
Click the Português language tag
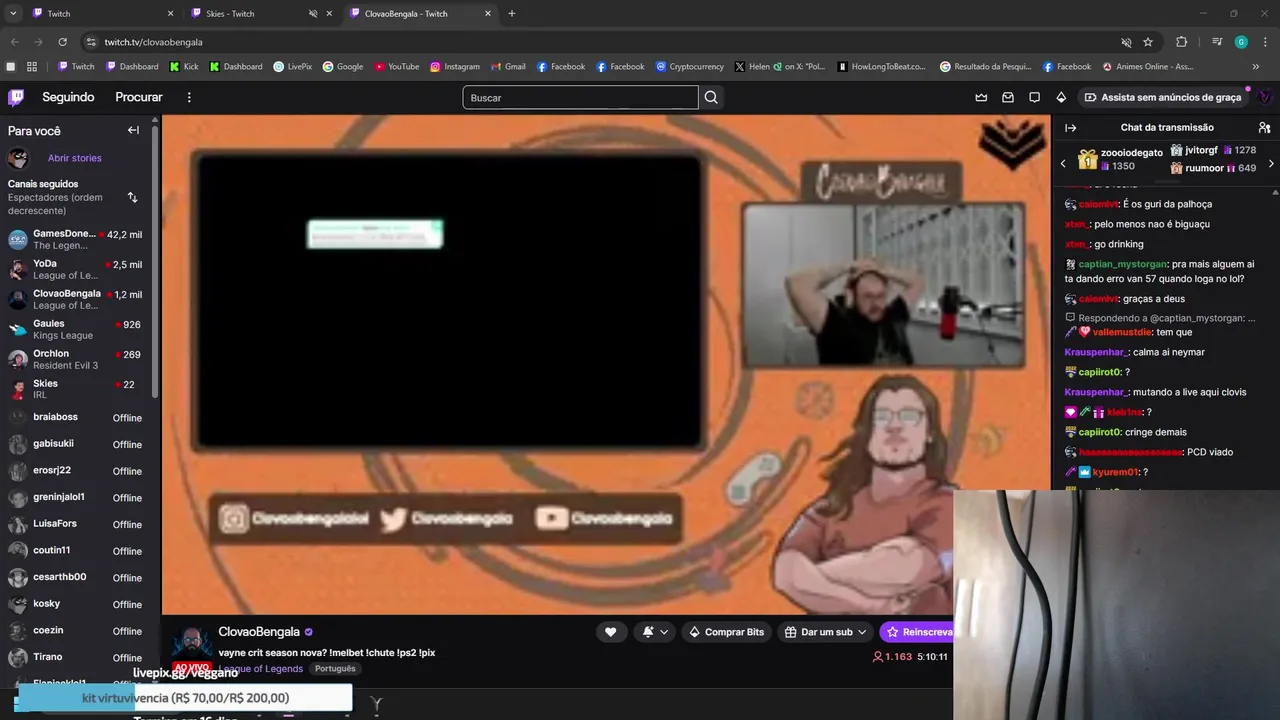tap(335, 669)
